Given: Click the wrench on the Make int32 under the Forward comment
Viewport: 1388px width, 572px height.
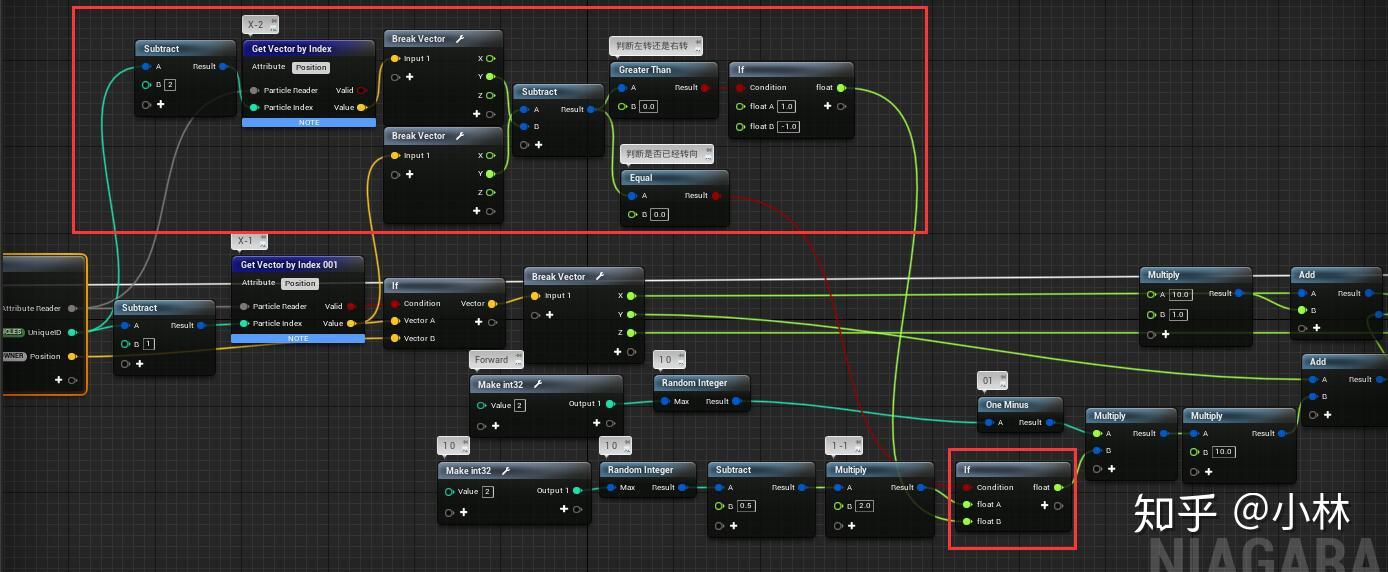Looking at the screenshot, I should 537,385.
